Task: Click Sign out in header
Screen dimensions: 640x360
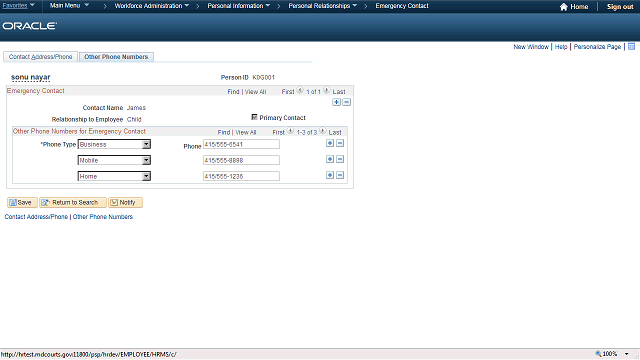Action: pos(620,7)
